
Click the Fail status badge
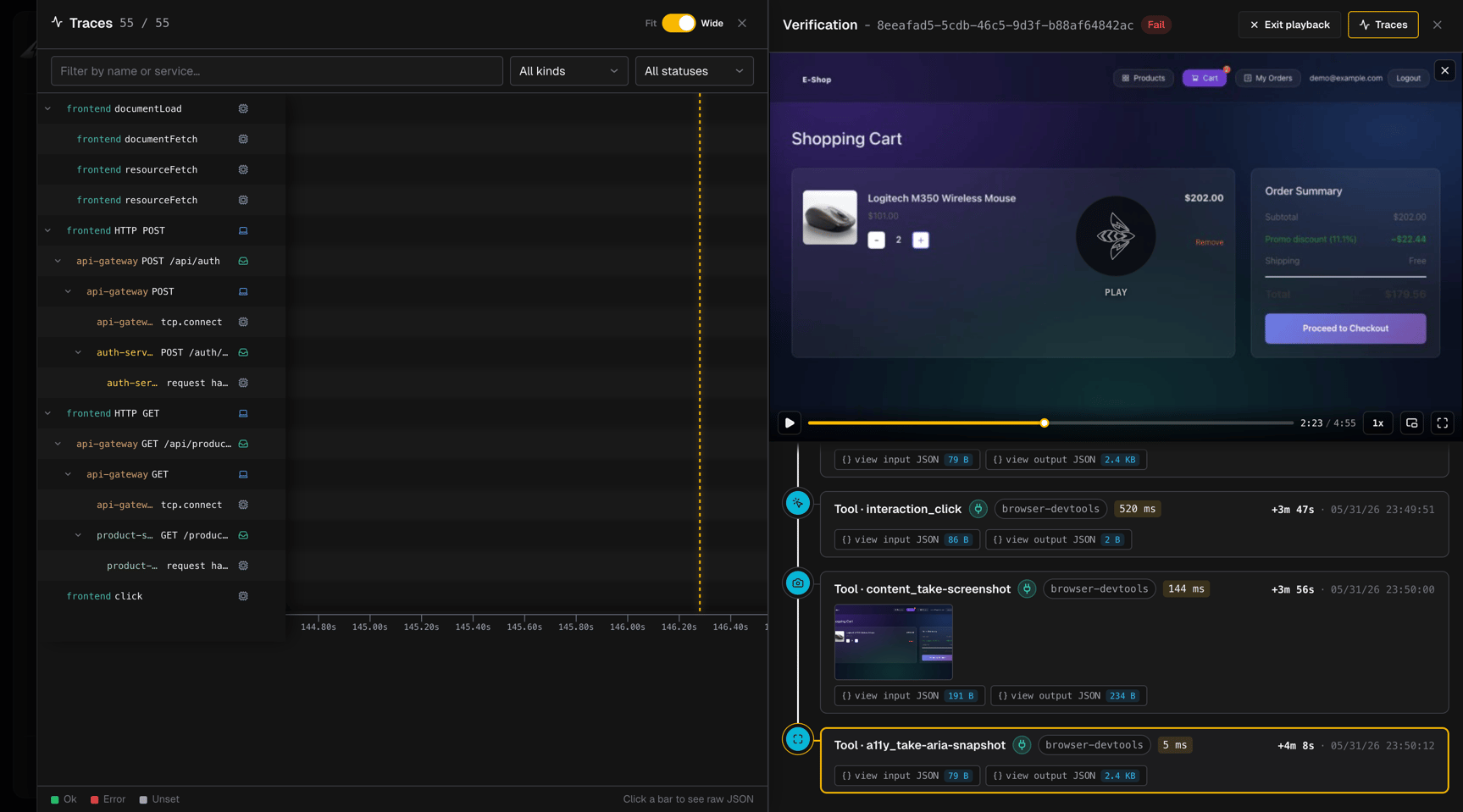pyautogui.click(x=1155, y=25)
